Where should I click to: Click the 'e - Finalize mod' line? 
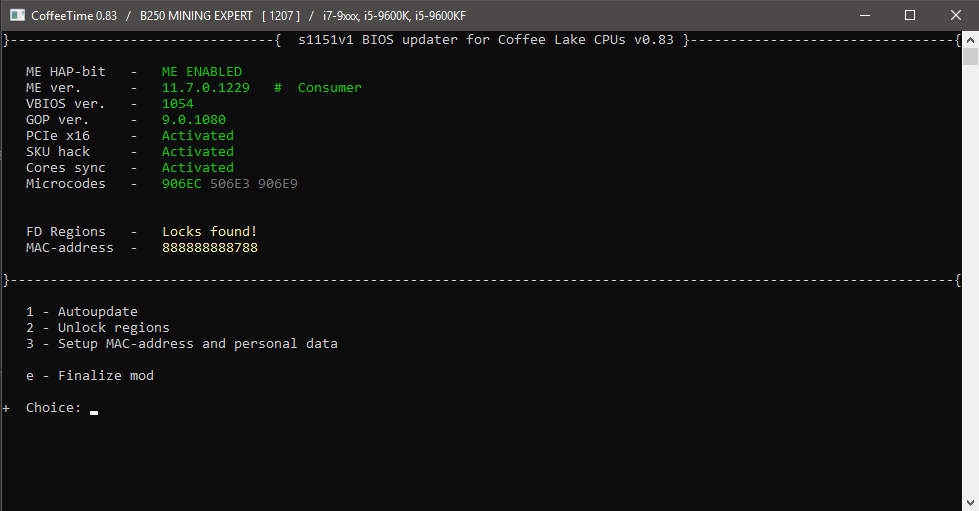tap(90, 375)
